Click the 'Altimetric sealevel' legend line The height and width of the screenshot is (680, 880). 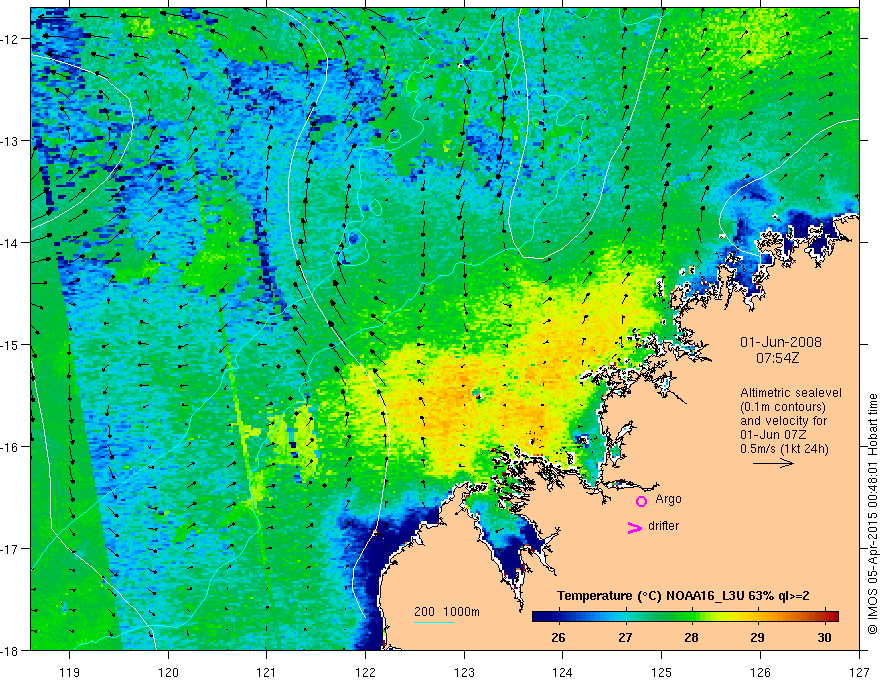pyautogui.click(x=791, y=393)
